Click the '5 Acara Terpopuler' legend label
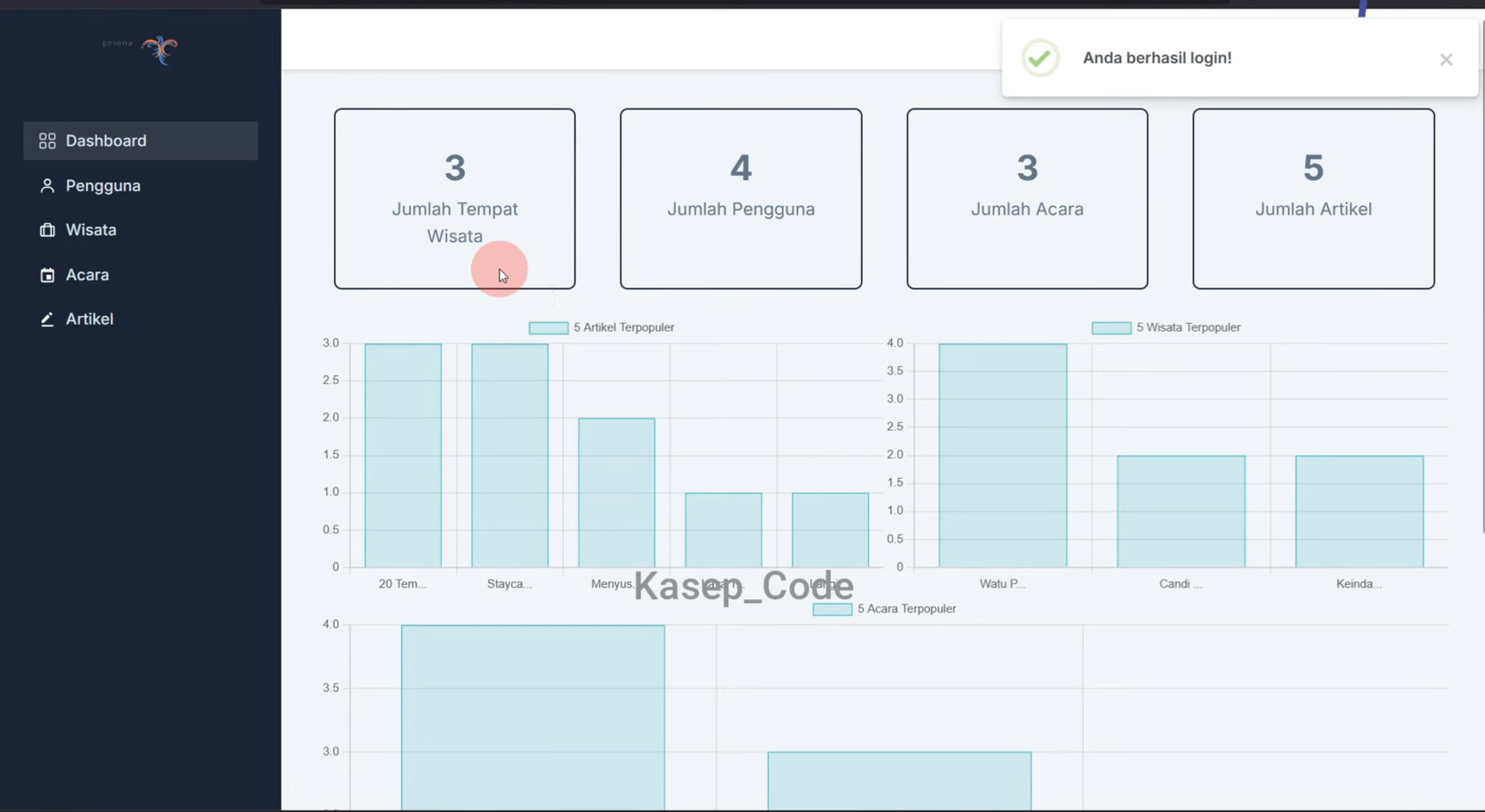 coord(907,609)
